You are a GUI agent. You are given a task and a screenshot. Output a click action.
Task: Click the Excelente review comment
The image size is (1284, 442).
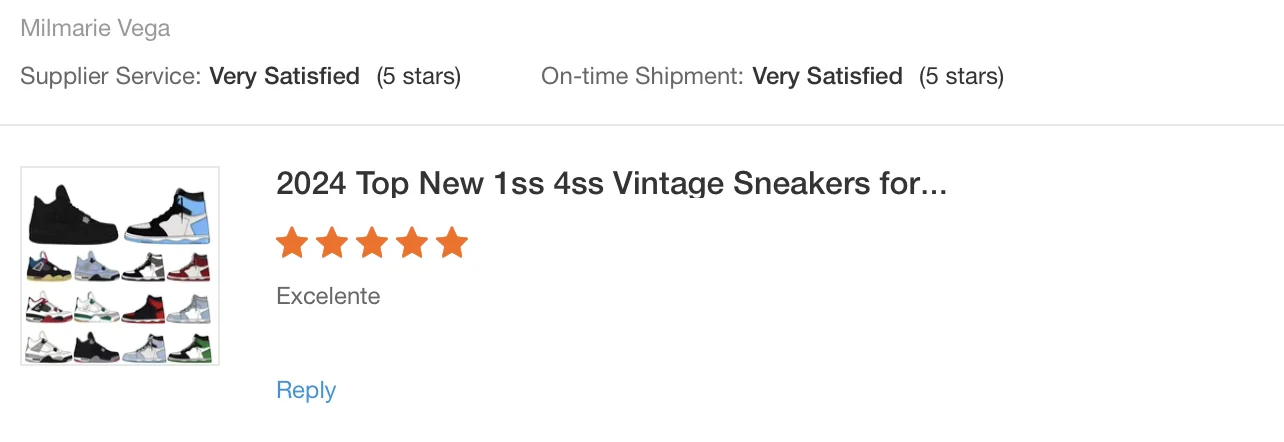pos(328,296)
